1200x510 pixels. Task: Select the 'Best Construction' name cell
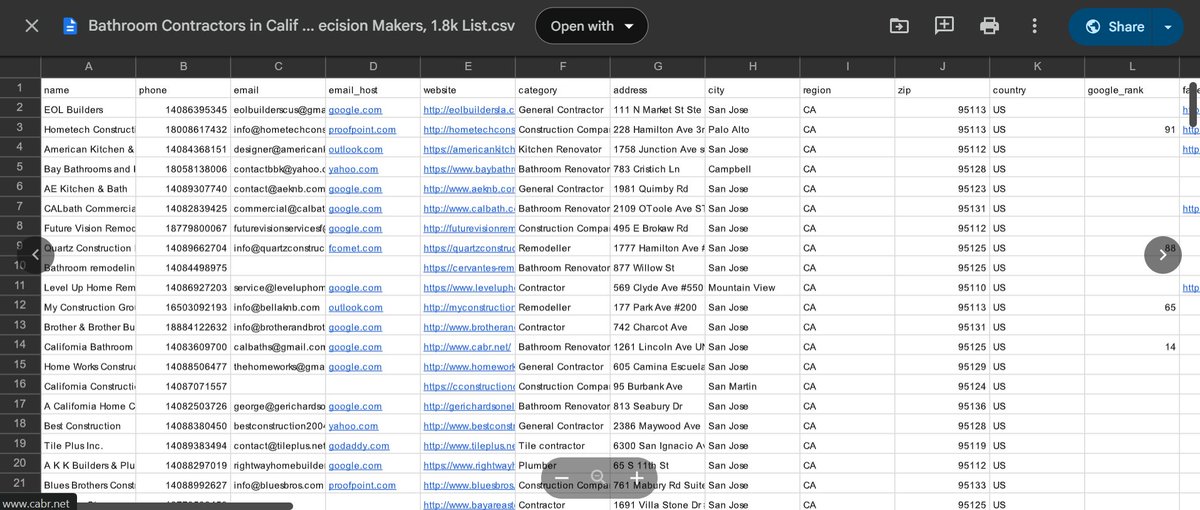(x=88, y=426)
